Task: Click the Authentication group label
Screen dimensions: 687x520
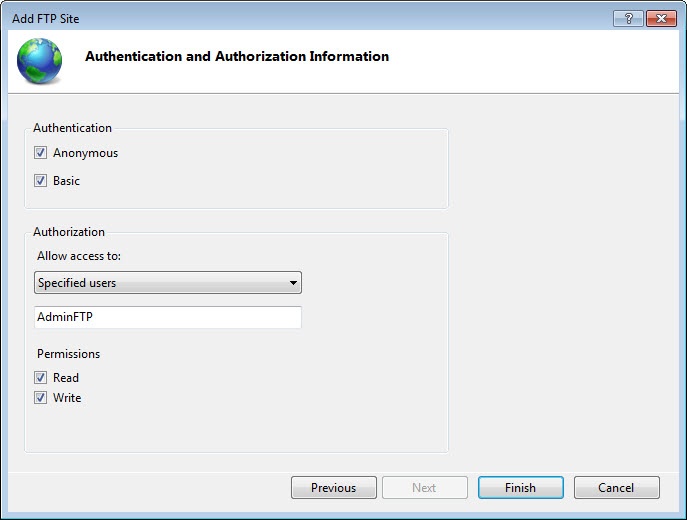Action: point(72,128)
